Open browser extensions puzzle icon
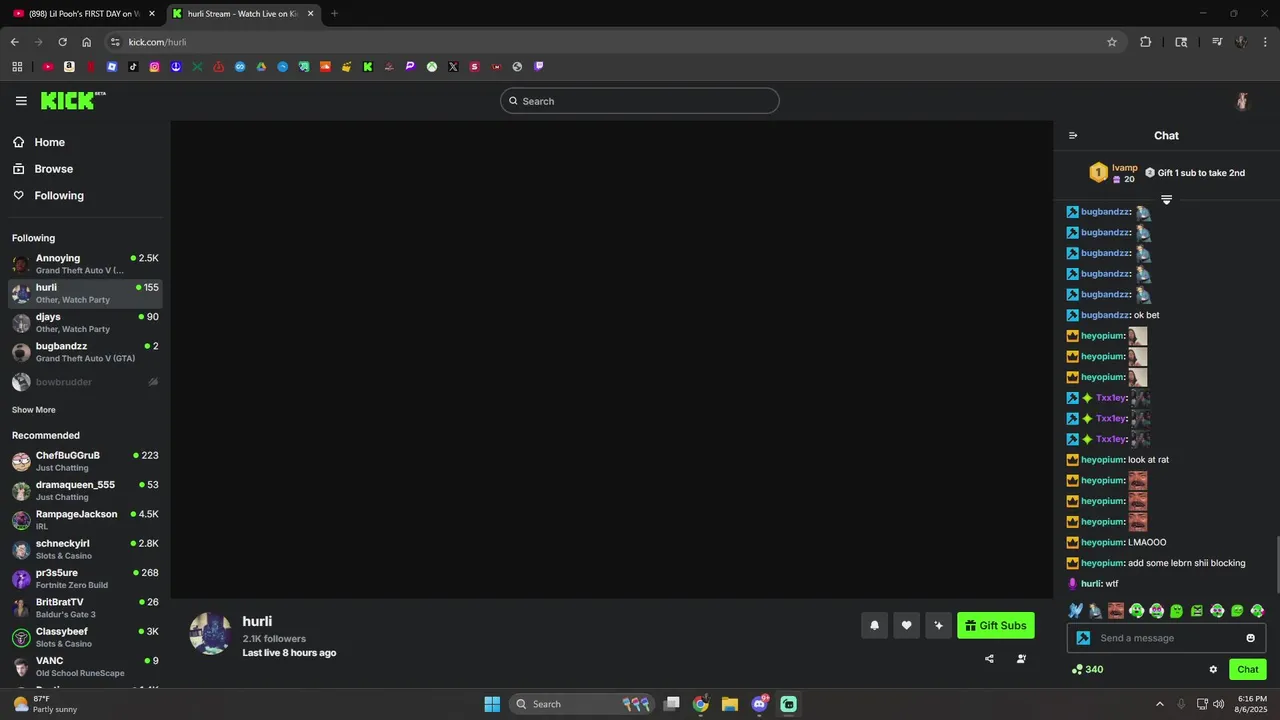Image resolution: width=1280 pixels, height=720 pixels. pos(1146,42)
